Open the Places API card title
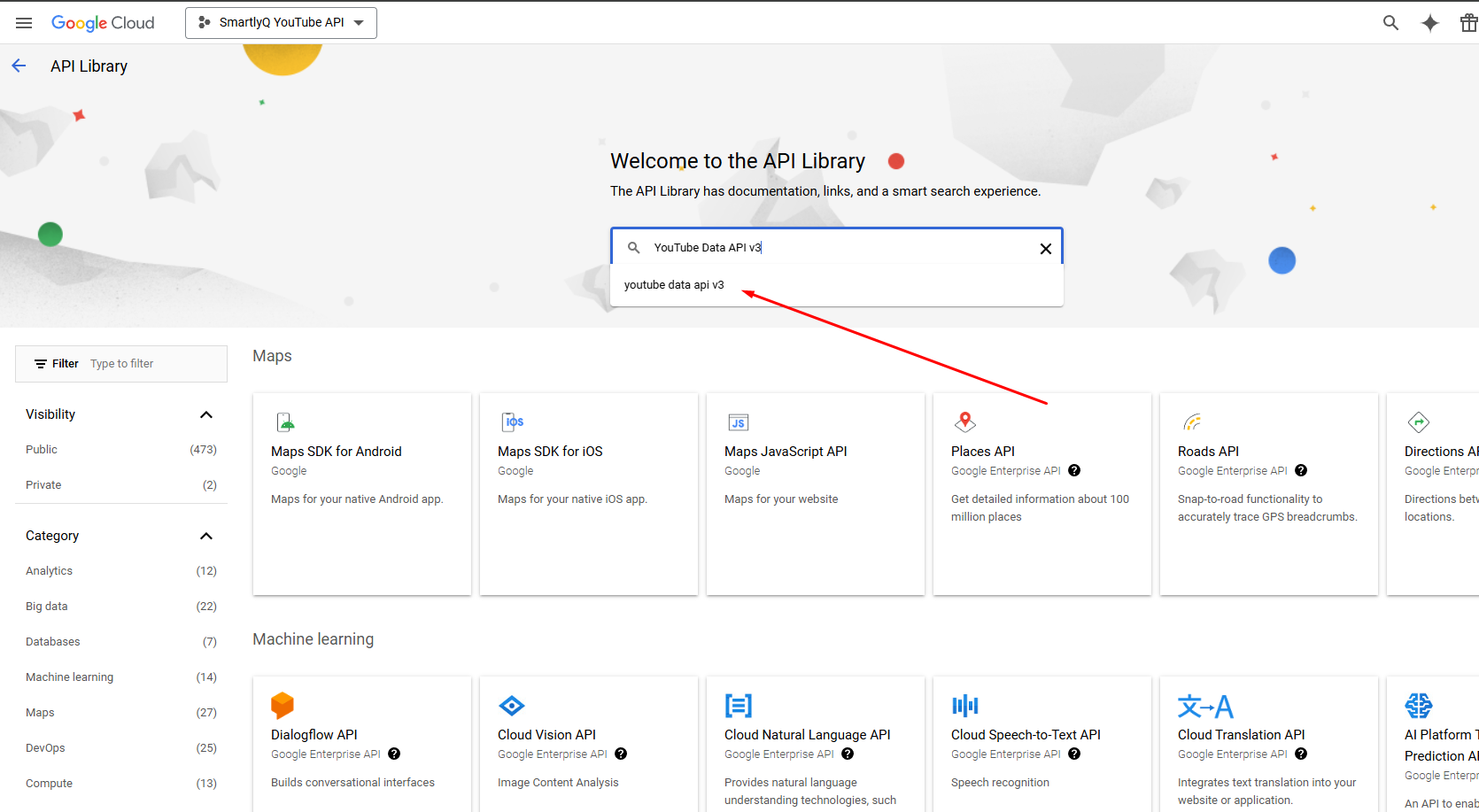Image resolution: width=1479 pixels, height=812 pixels. coord(983,452)
